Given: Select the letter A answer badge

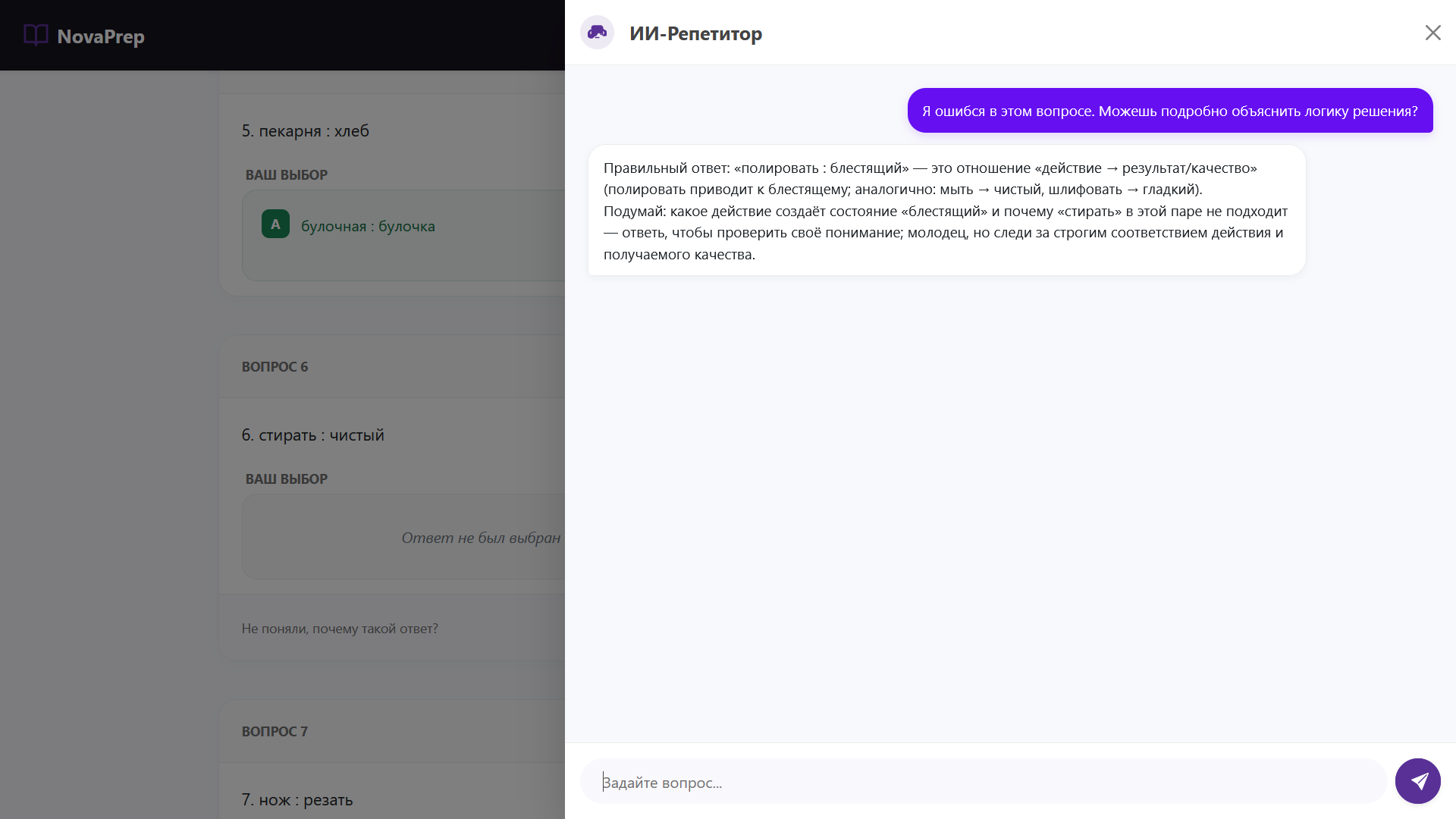Looking at the screenshot, I should [x=275, y=224].
